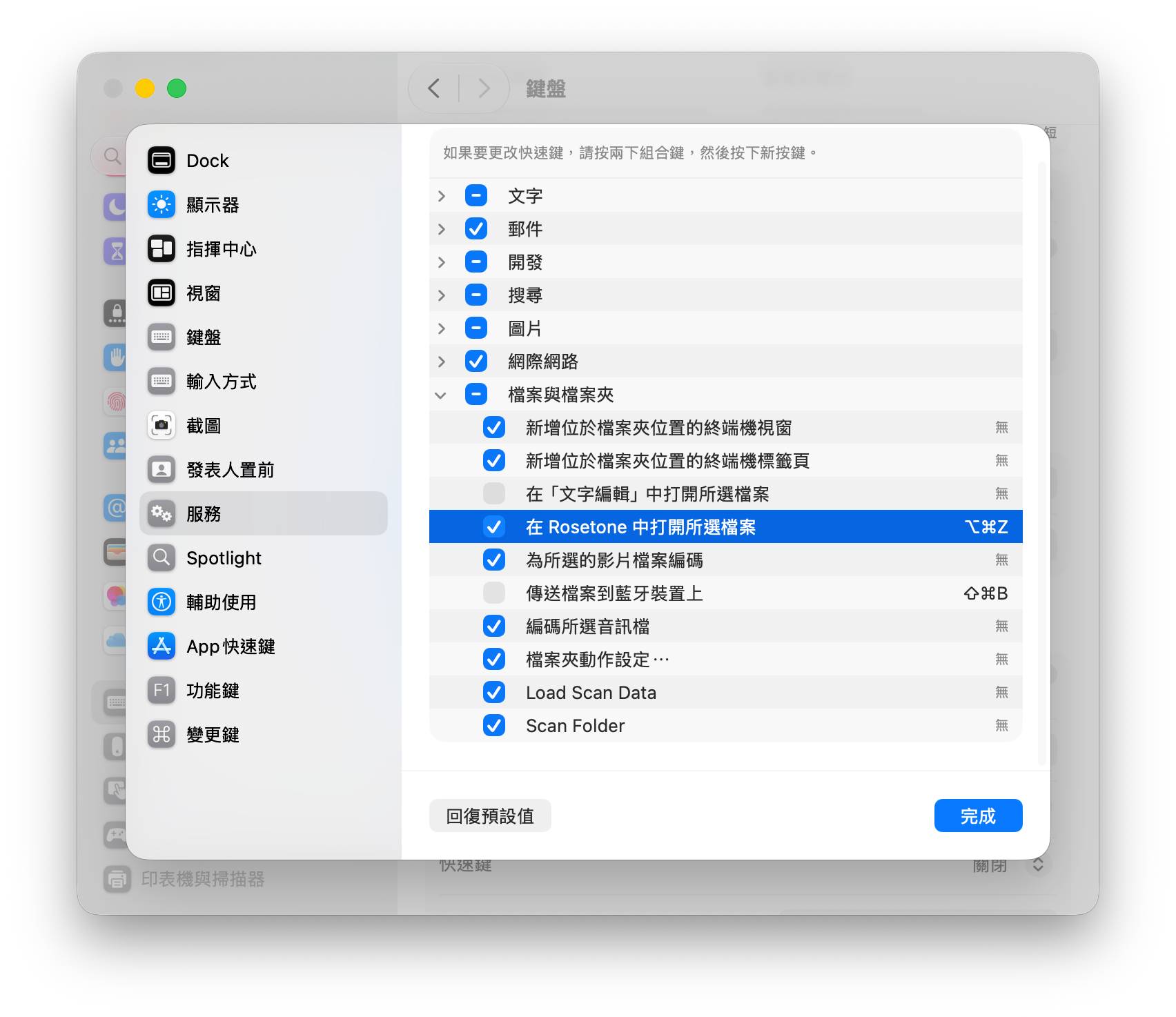Enable 在「文字編輯」中打開所選檔案 checkbox

click(494, 493)
